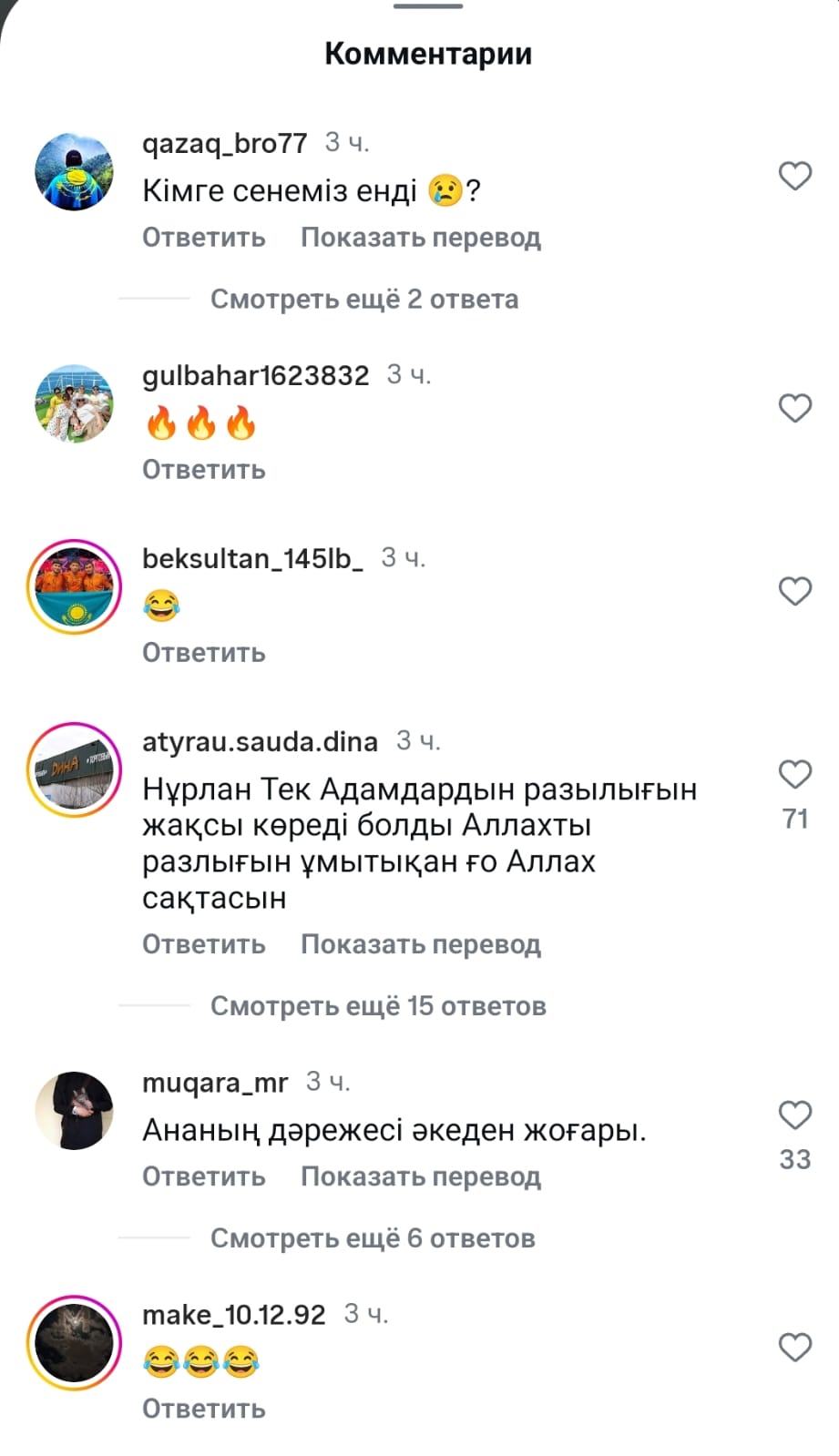Expand 15 more replies under atyrau.sauda.dina
The image size is (839, 1456).
(378, 1005)
